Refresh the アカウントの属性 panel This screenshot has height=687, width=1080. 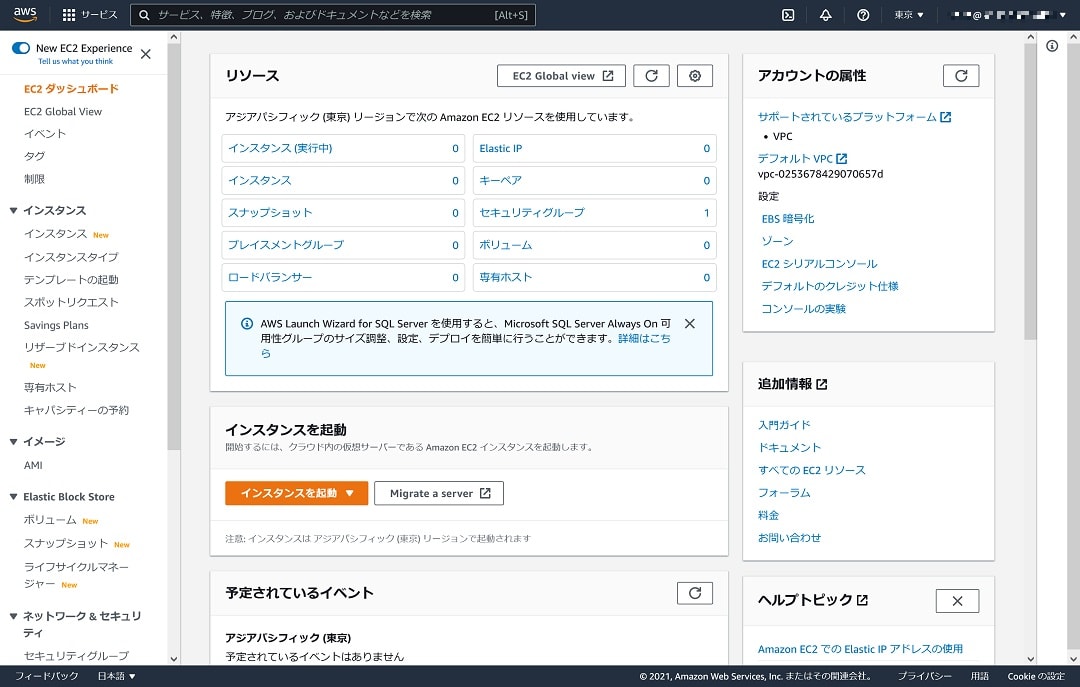click(961, 76)
